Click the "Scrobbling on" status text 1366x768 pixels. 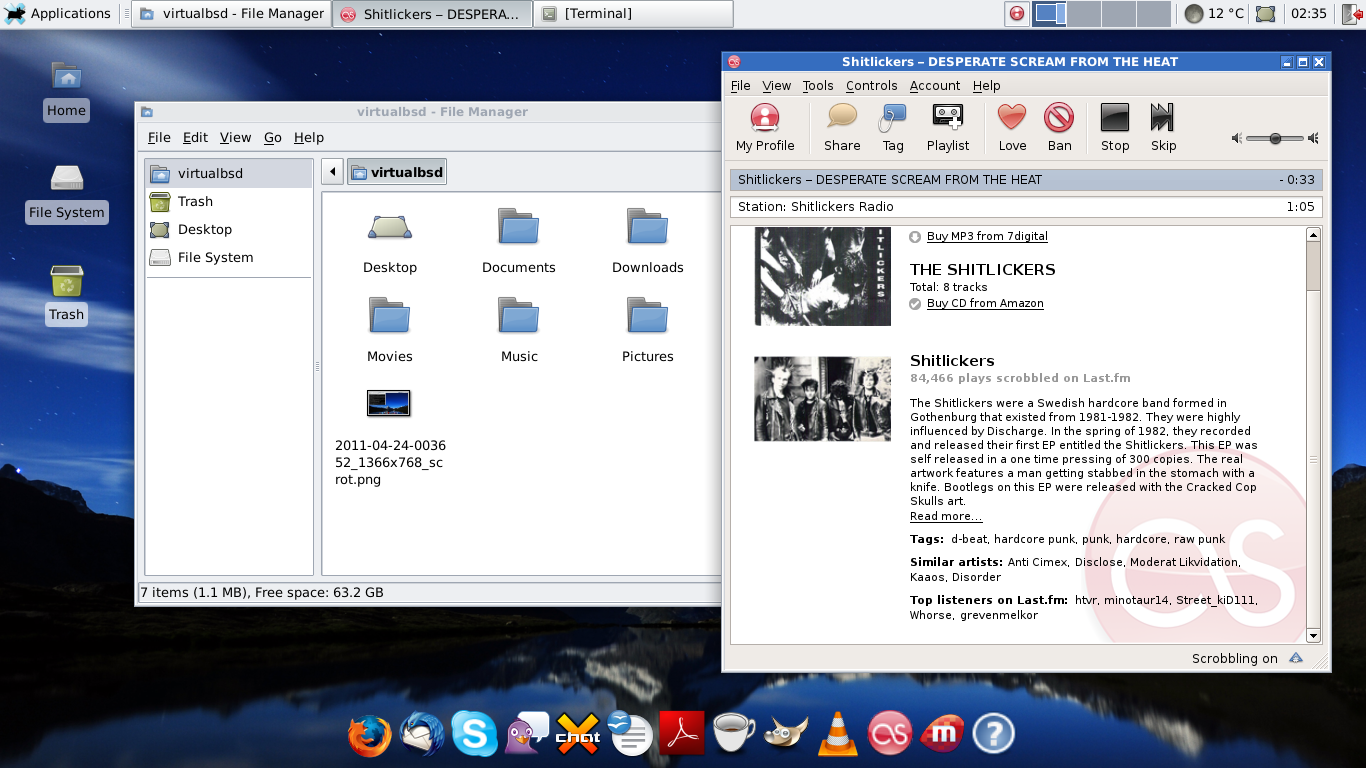[x=1234, y=659]
